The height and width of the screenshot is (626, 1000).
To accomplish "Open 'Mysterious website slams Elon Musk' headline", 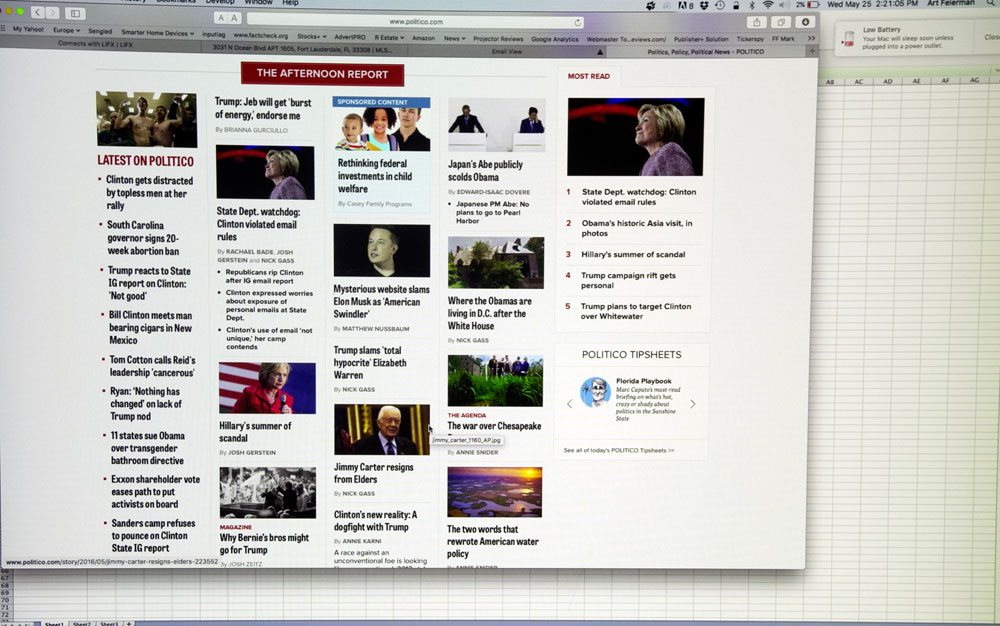I will coord(381,302).
